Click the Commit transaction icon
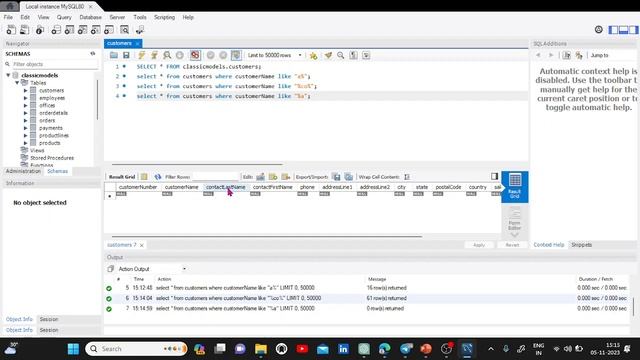The width and height of the screenshot is (640, 360). point(211,55)
